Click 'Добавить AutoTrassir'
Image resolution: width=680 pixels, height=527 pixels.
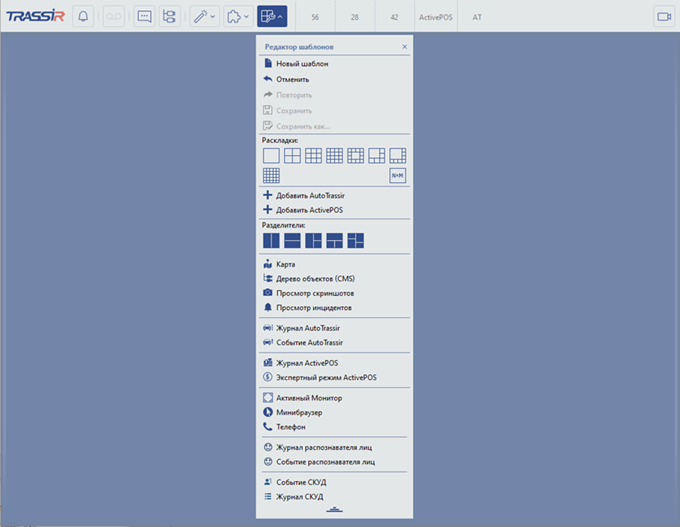pyautogui.click(x=308, y=196)
